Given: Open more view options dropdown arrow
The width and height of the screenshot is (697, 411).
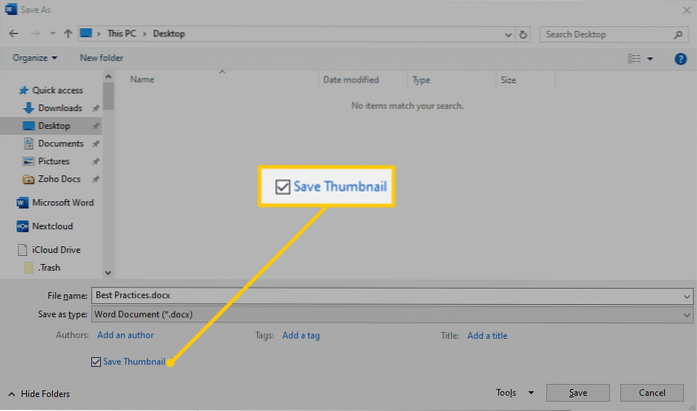Looking at the screenshot, I should pyautogui.click(x=650, y=59).
